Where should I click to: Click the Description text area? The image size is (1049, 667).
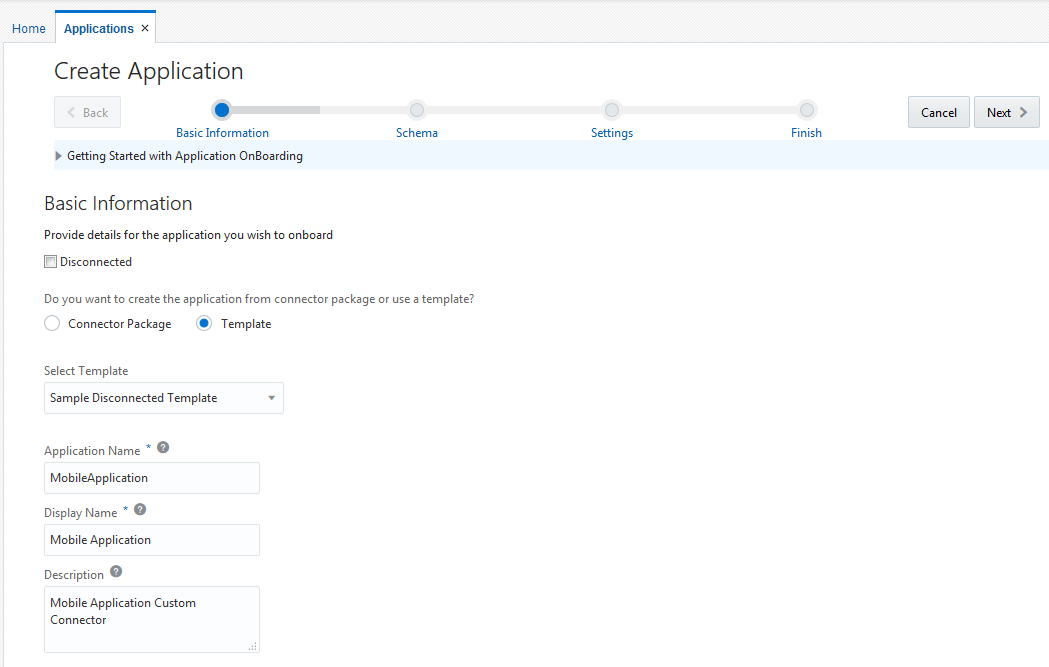pos(152,619)
